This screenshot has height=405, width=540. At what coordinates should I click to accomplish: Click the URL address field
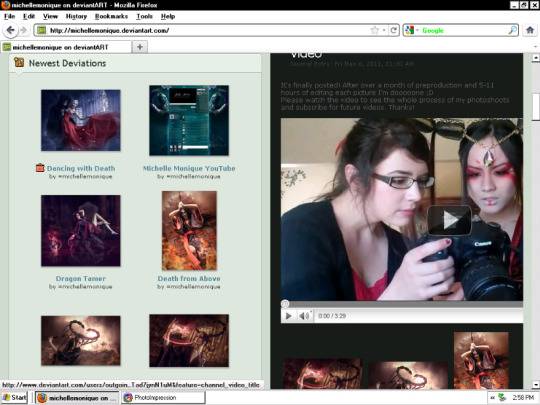(207, 30)
